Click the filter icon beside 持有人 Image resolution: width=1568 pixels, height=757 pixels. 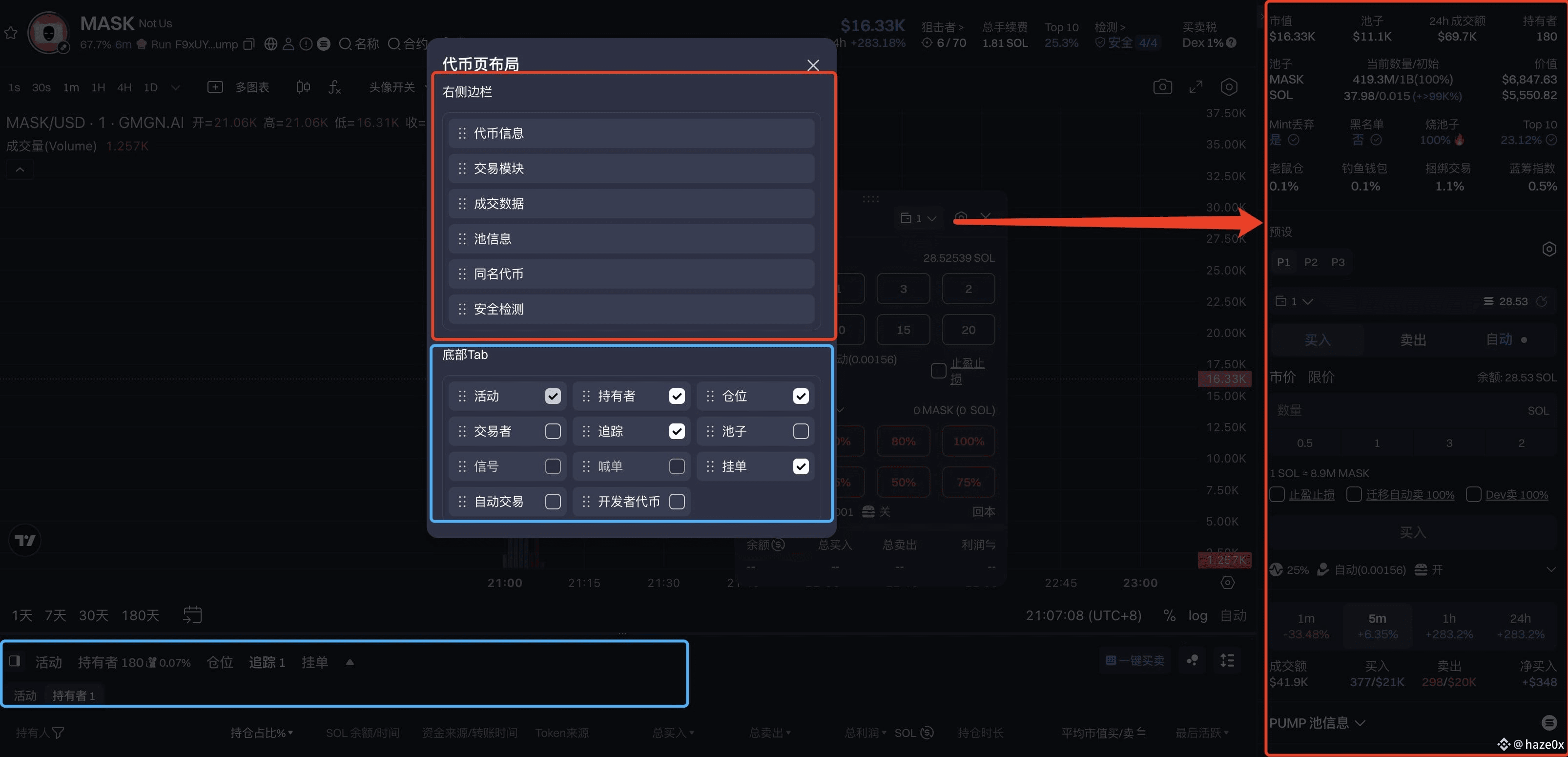click(59, 733)
